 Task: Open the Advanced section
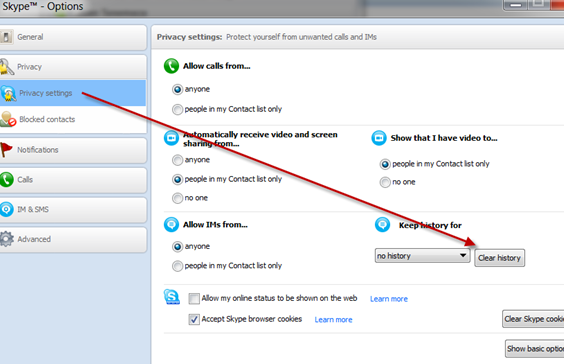coord(73,240)
